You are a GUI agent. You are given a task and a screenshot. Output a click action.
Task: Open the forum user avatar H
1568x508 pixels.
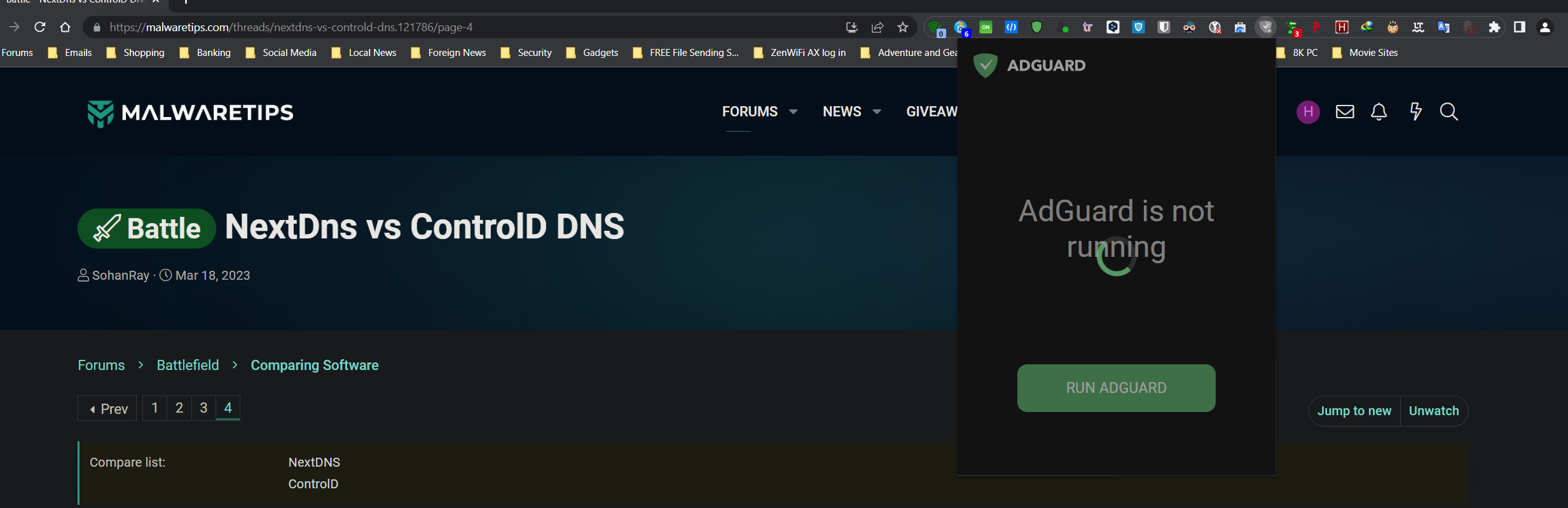[x=1308, y=112]
